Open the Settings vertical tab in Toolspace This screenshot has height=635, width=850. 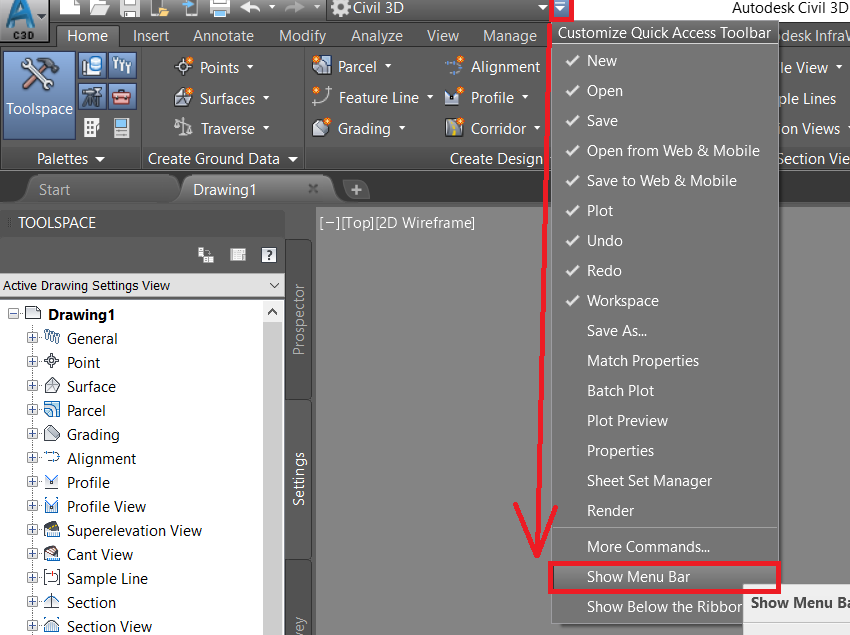coord(298,479)
